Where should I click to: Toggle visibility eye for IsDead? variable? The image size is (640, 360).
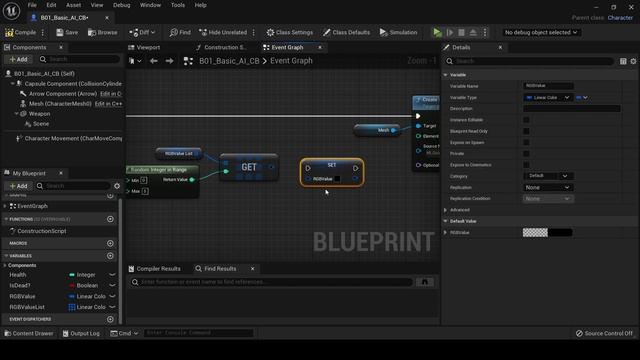[112, 285]
